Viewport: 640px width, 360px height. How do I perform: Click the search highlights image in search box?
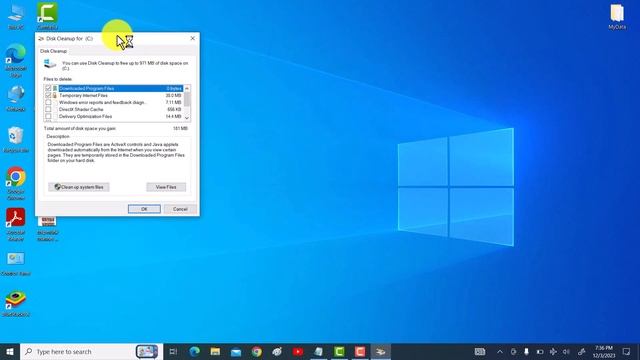[x=147, y=351]
